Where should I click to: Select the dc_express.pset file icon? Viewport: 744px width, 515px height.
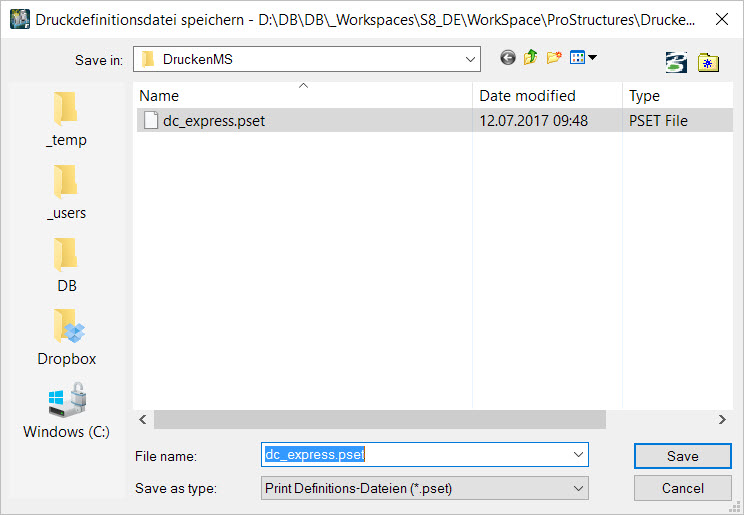pos(151,121)
